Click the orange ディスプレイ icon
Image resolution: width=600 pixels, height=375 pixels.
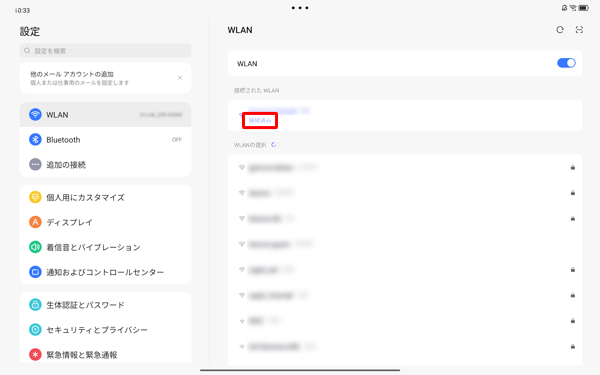(35, 222)
